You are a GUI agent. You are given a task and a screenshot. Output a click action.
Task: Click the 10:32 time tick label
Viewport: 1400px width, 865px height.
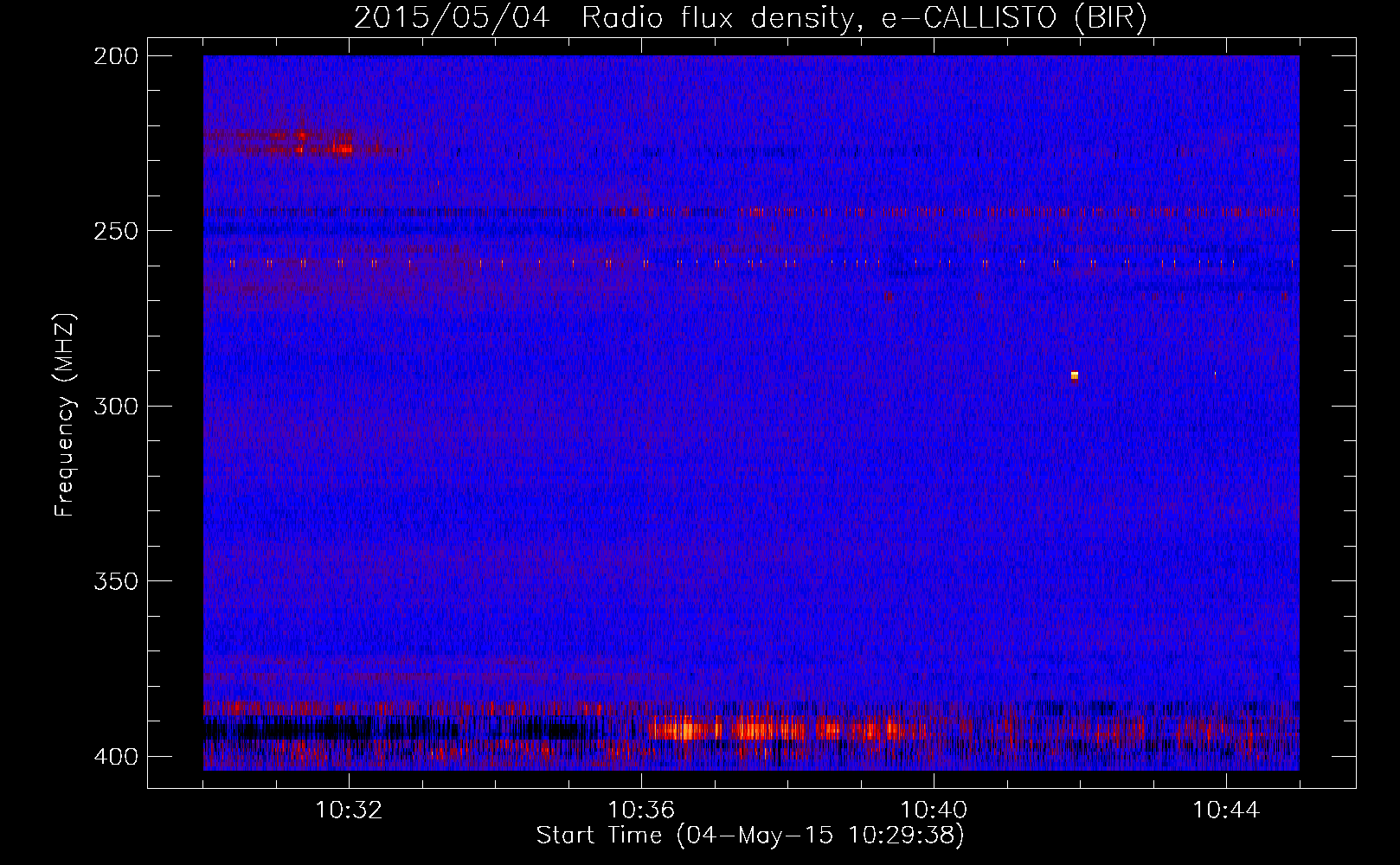[x=349, y=811]
